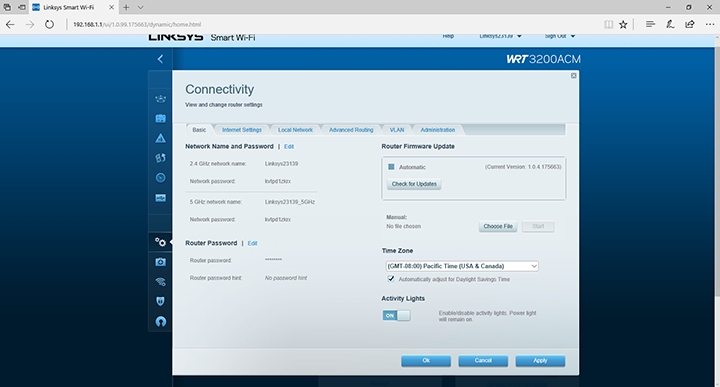The image size is (720, 387).
Task: Select the Basic tab
Action: 199,130
